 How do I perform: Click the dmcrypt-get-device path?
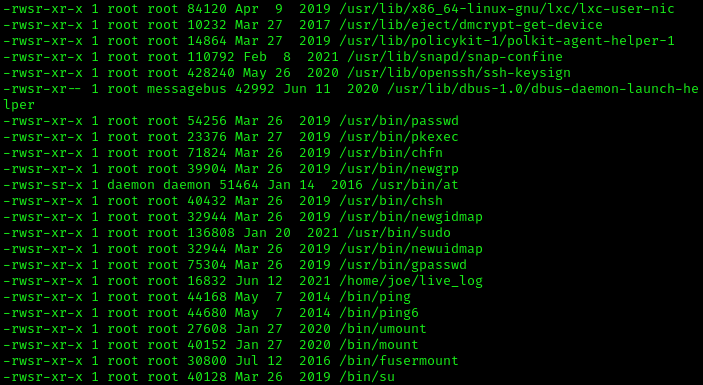click(x=471, y=25)
